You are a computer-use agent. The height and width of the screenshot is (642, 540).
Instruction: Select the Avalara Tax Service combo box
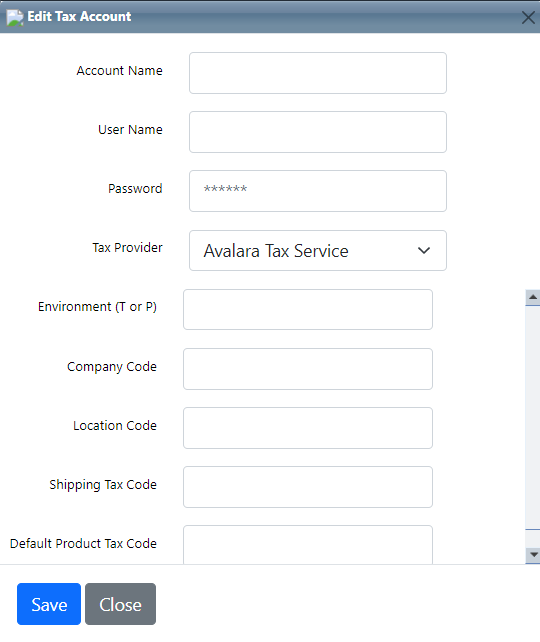[x=318, y=251]
